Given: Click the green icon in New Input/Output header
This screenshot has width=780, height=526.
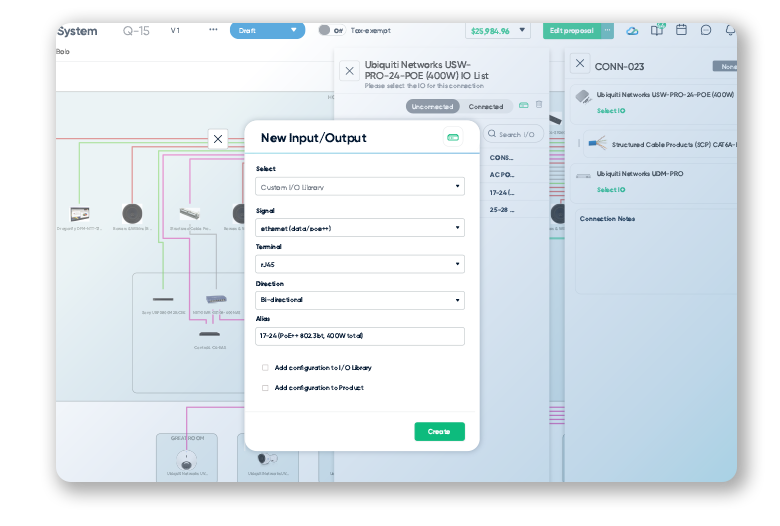Looking at the screenshot, I should [x=452, y=138].
